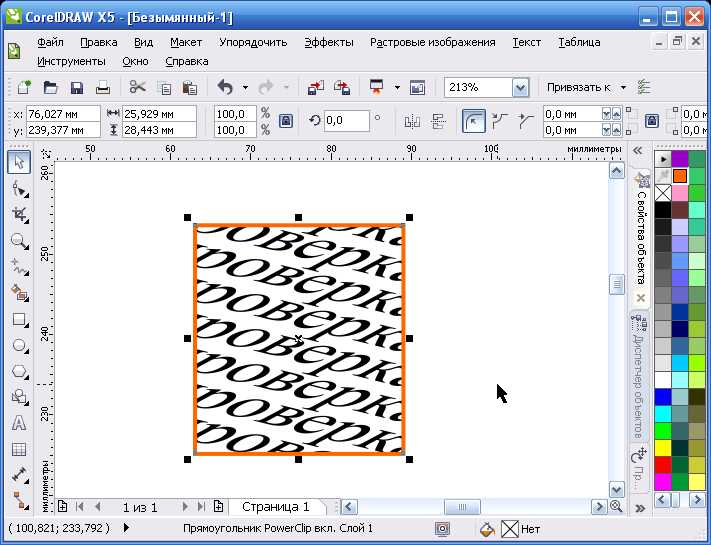Select the Crop tool
Viewport: 711px width, 545px height.
tap(19, 214)
